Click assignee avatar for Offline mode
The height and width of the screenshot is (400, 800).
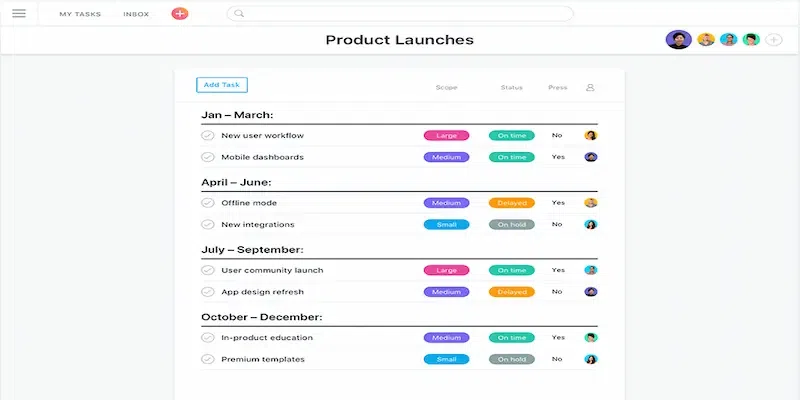click(591, 203)
